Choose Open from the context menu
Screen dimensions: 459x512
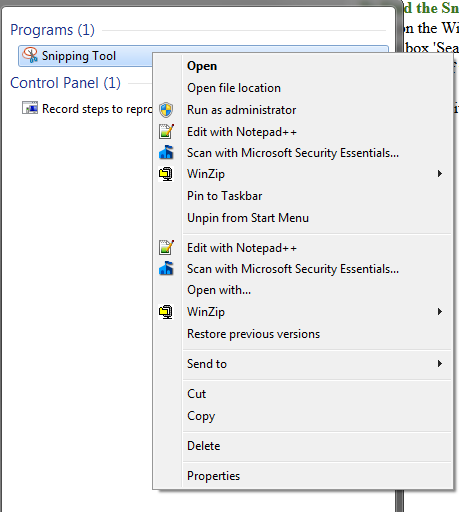(x=202, y=66)
